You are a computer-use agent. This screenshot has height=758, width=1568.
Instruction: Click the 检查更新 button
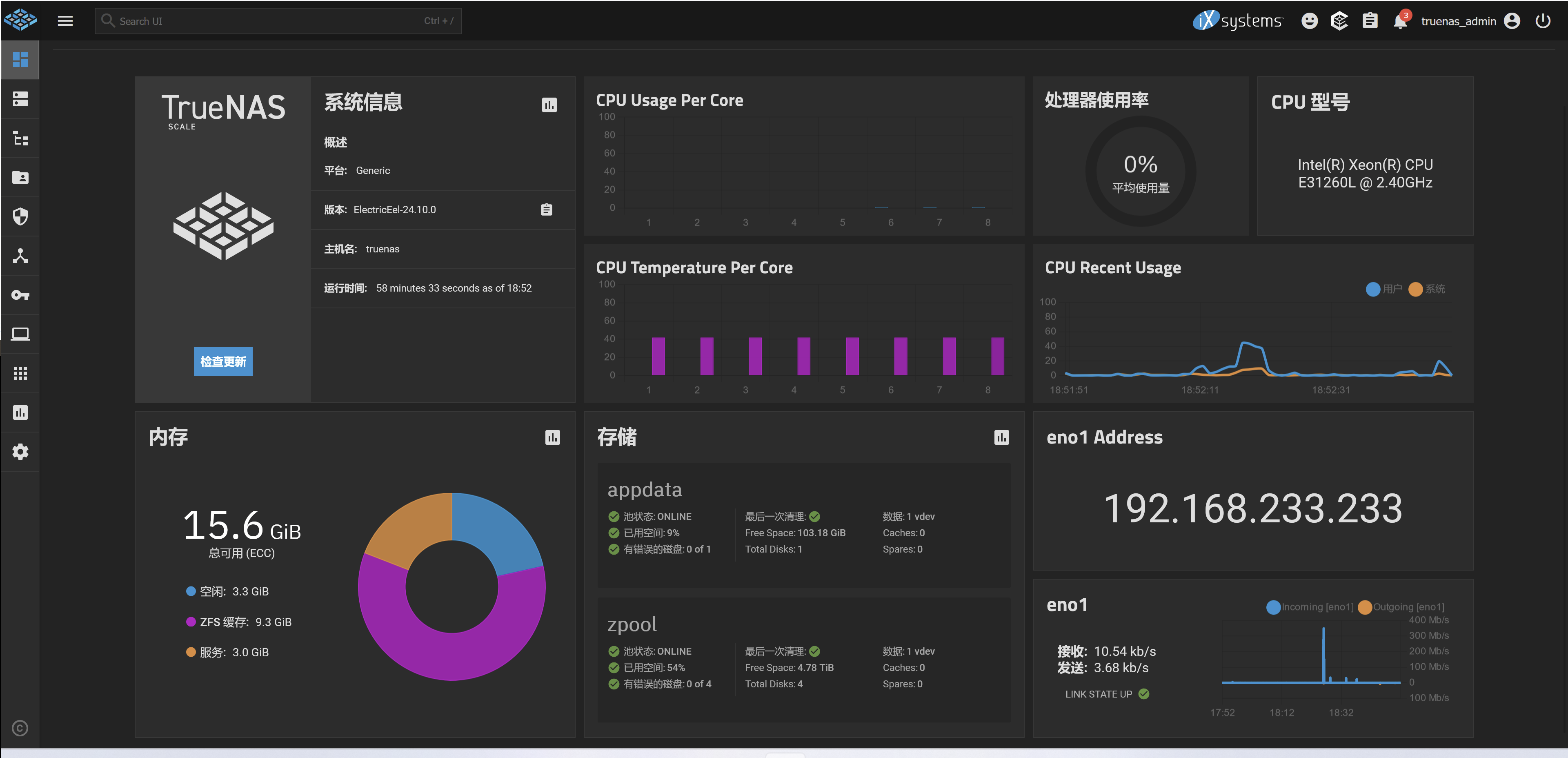coord(223,362)
